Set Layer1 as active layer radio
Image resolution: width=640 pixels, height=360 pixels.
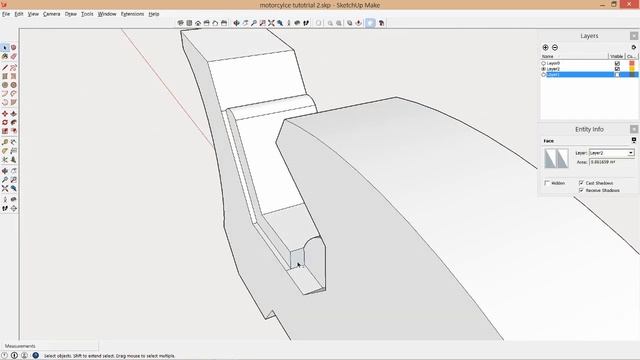click(x=543, y=75)
